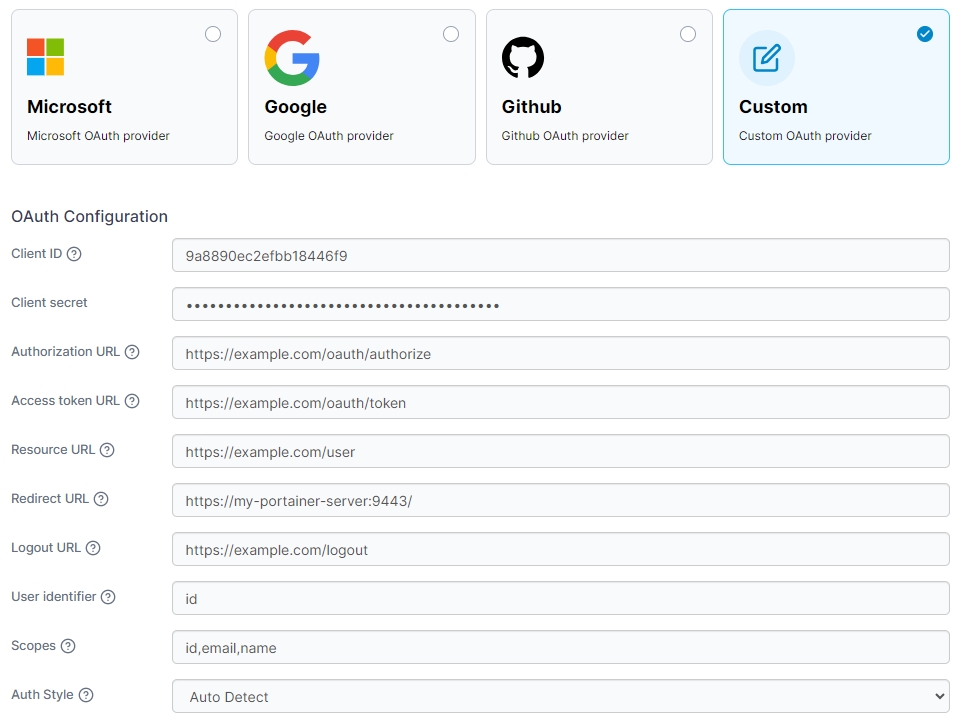
Task: Click the Authorization URL help icon
Action: [132, 352]
